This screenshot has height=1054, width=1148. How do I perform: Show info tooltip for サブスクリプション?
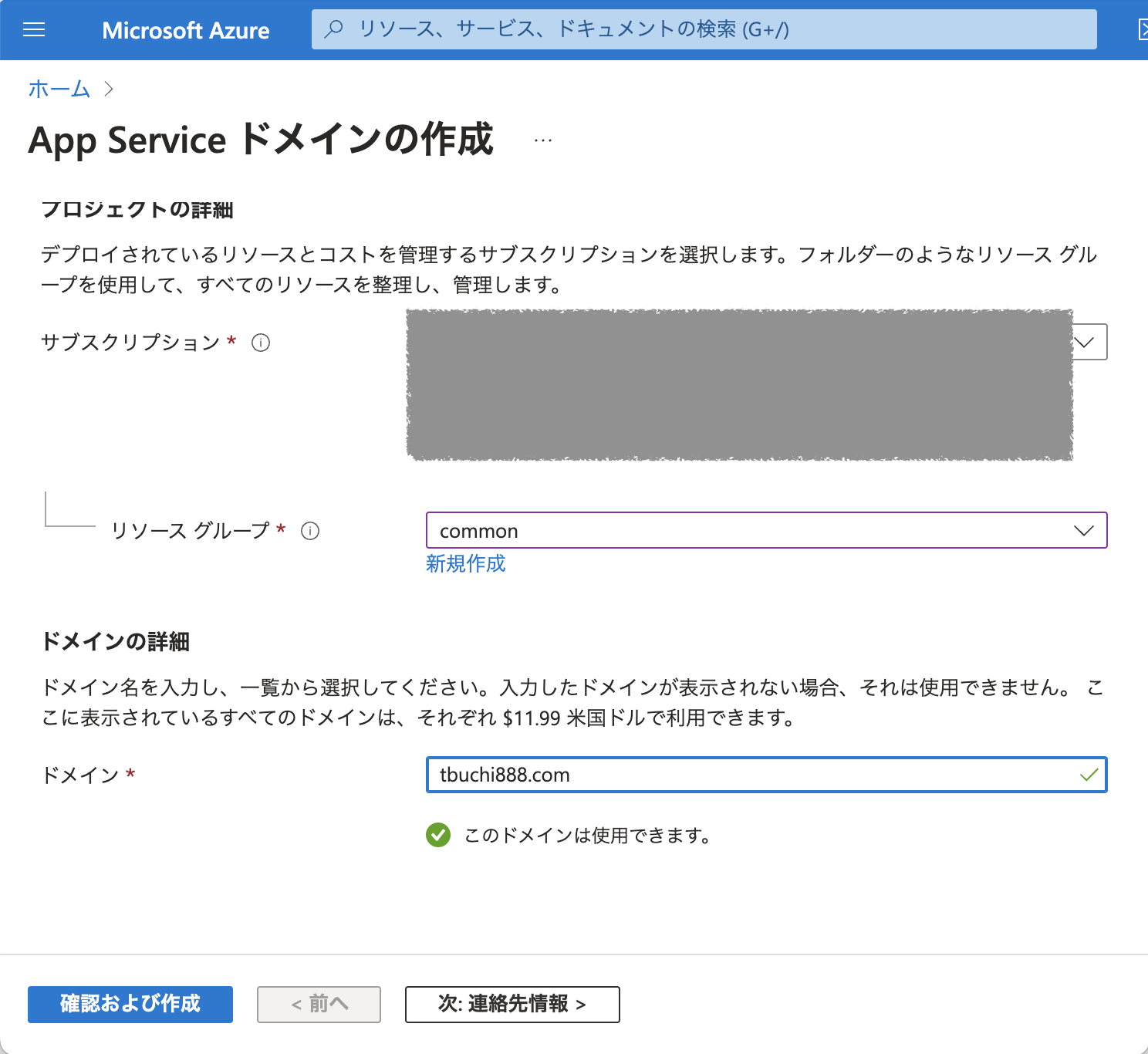pos(261,343)
